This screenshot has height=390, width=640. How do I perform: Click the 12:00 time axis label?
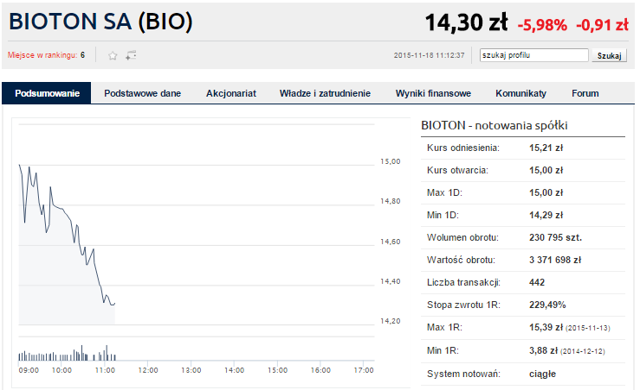(x=148, y=370)
